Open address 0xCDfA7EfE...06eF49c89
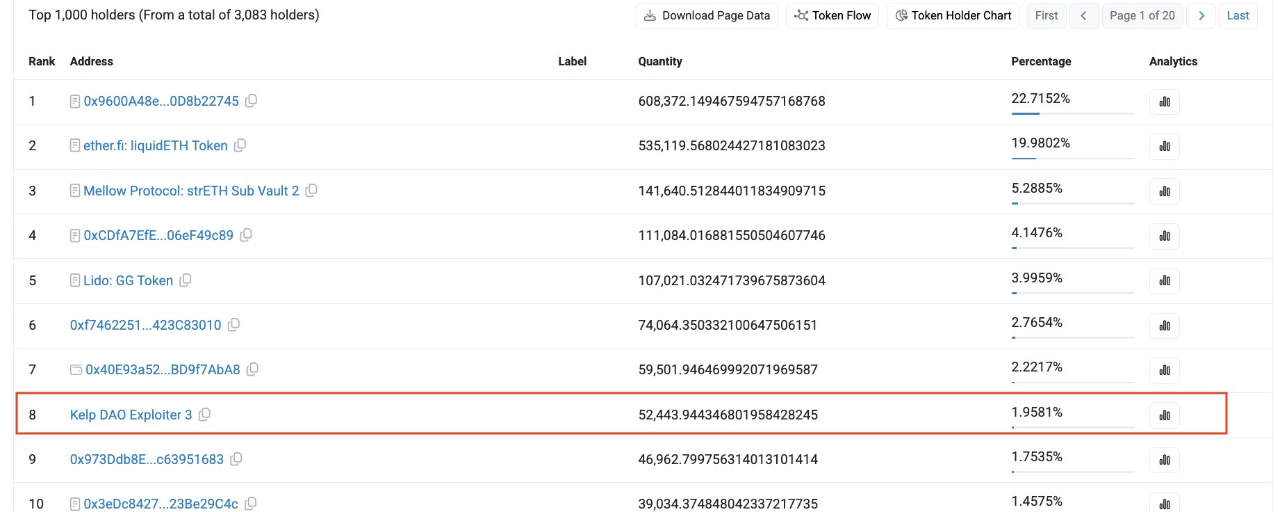Screen dimensions: 1280x512 click(x=158, y=236)
